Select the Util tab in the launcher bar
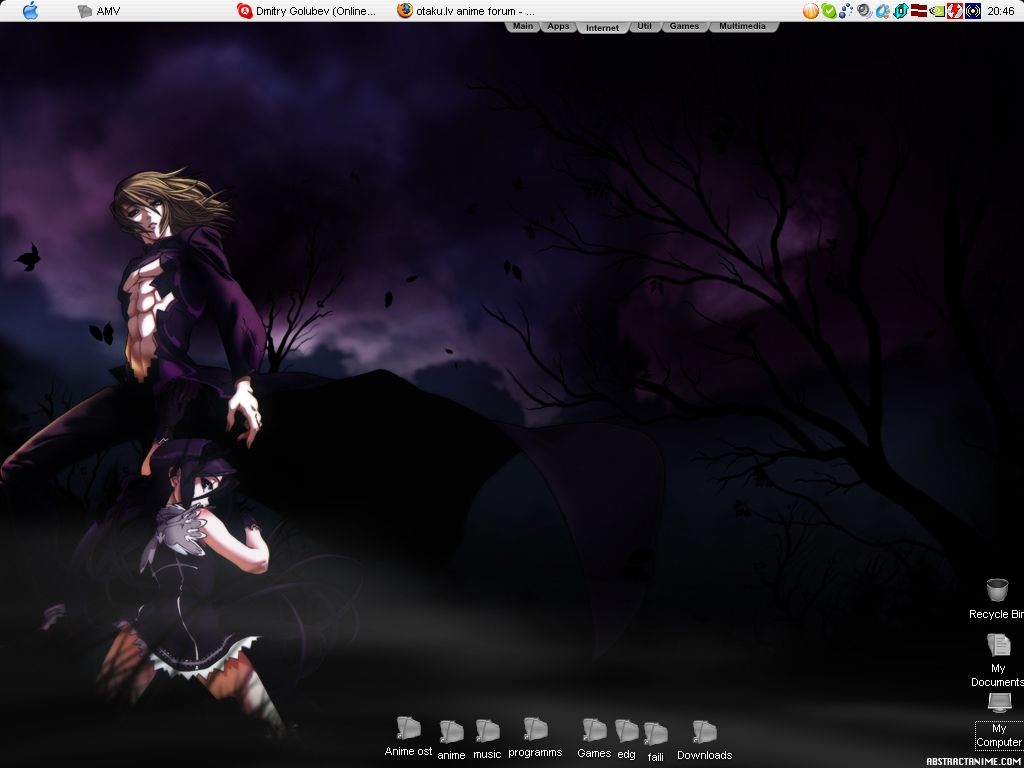 pos(645,27)
